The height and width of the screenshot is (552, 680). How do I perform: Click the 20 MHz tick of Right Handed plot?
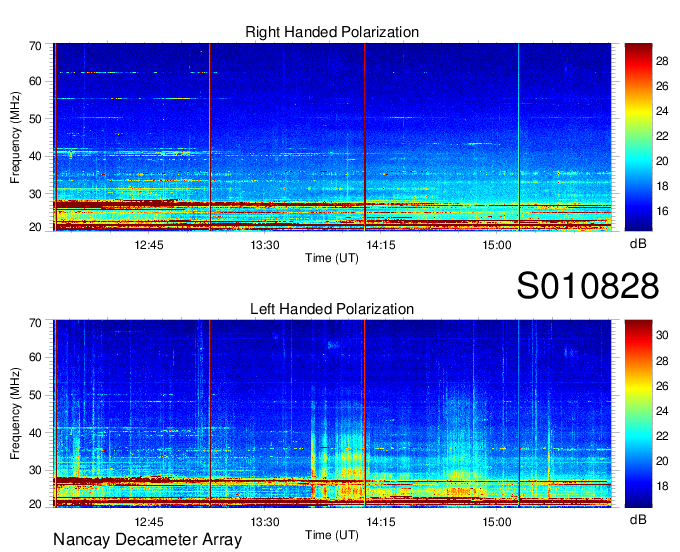pos(36,227)
